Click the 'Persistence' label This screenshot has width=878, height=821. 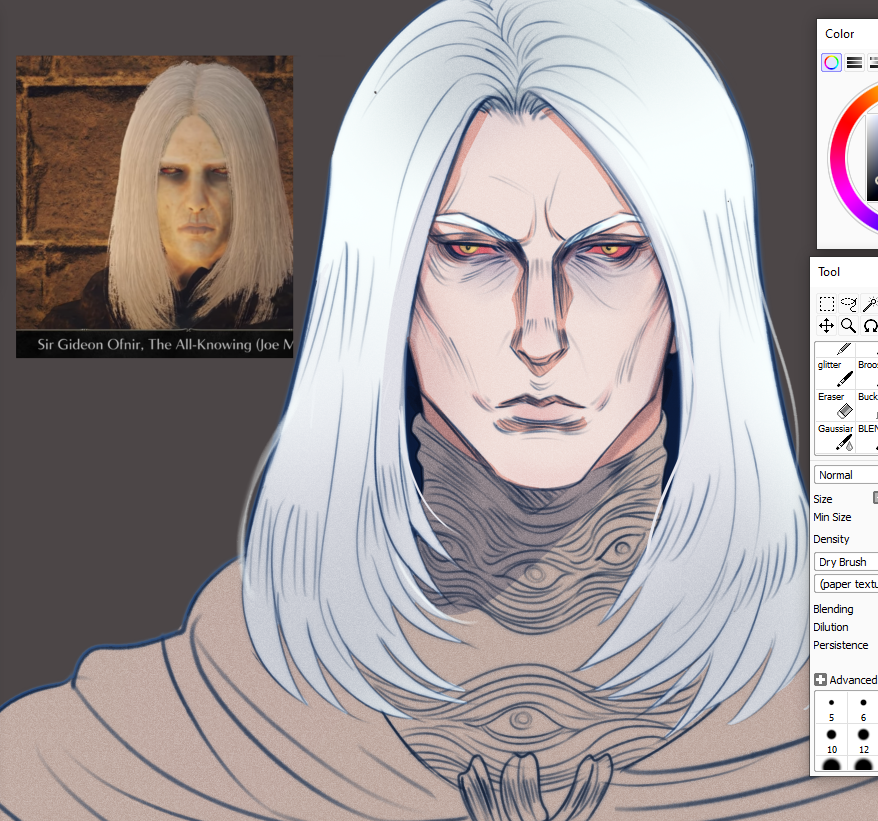(840, 645)
